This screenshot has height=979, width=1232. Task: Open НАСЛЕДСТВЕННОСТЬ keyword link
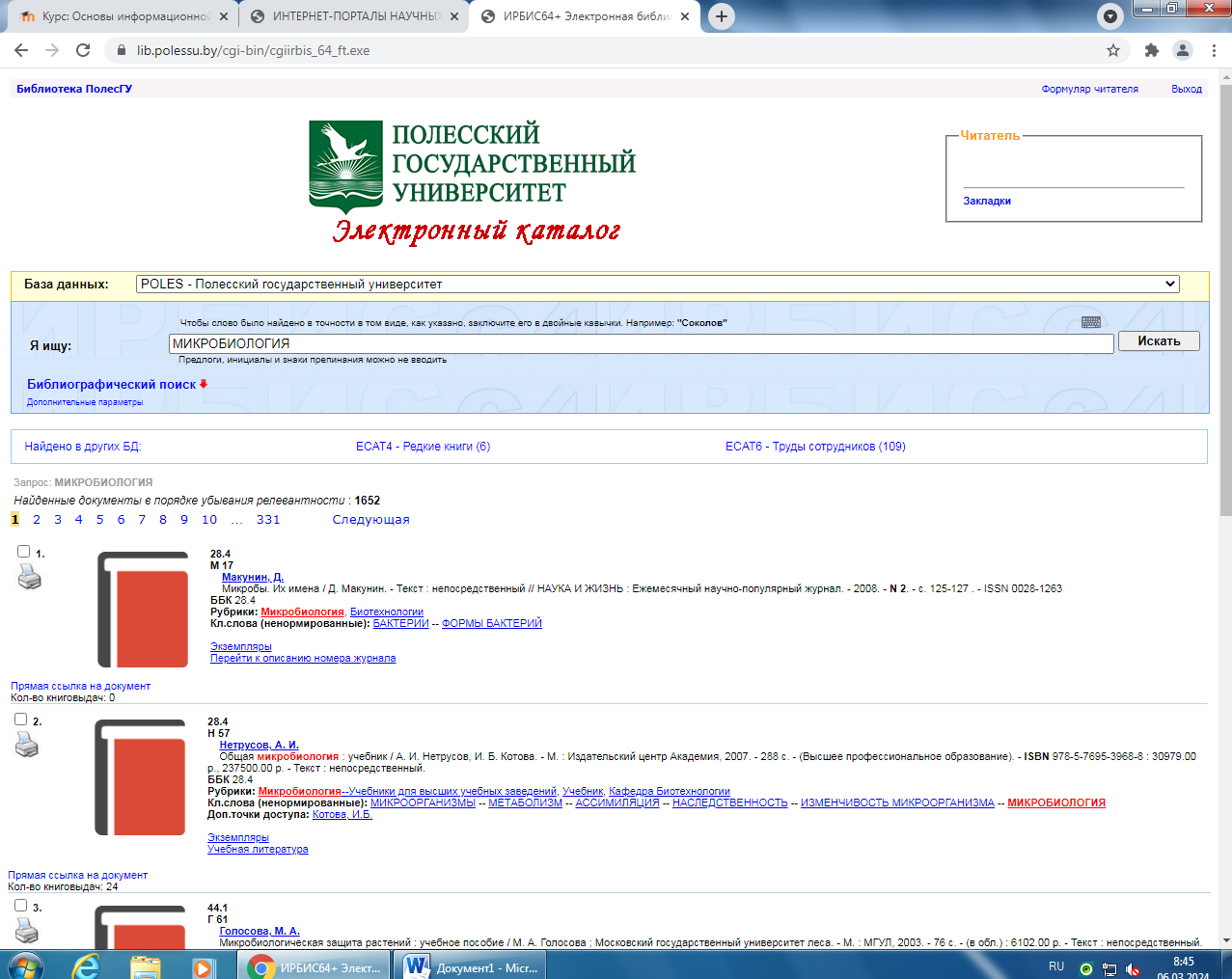(x=729, y=802)
